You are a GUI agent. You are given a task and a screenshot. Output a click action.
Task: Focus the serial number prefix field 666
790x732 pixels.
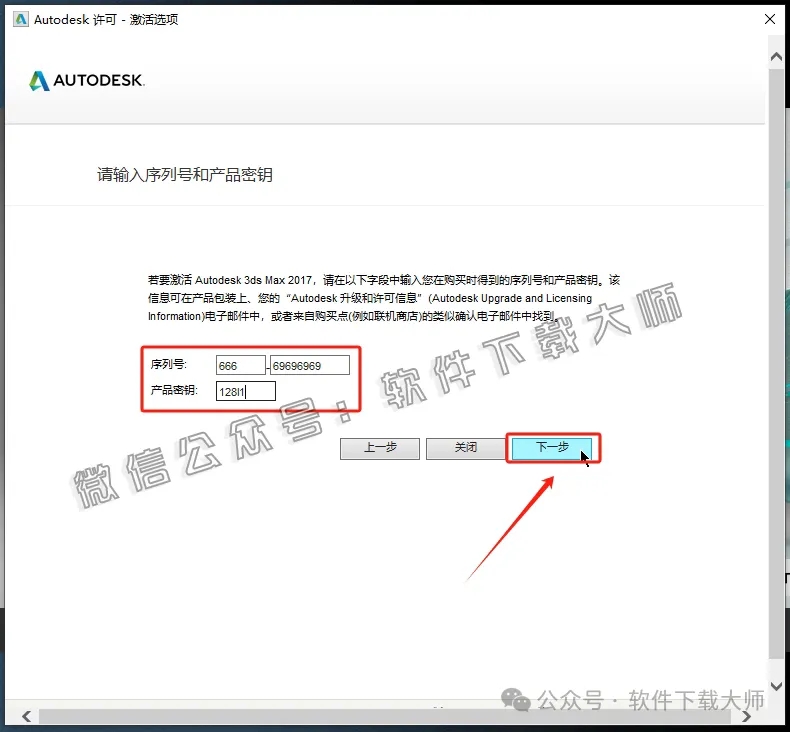[241, 365]
